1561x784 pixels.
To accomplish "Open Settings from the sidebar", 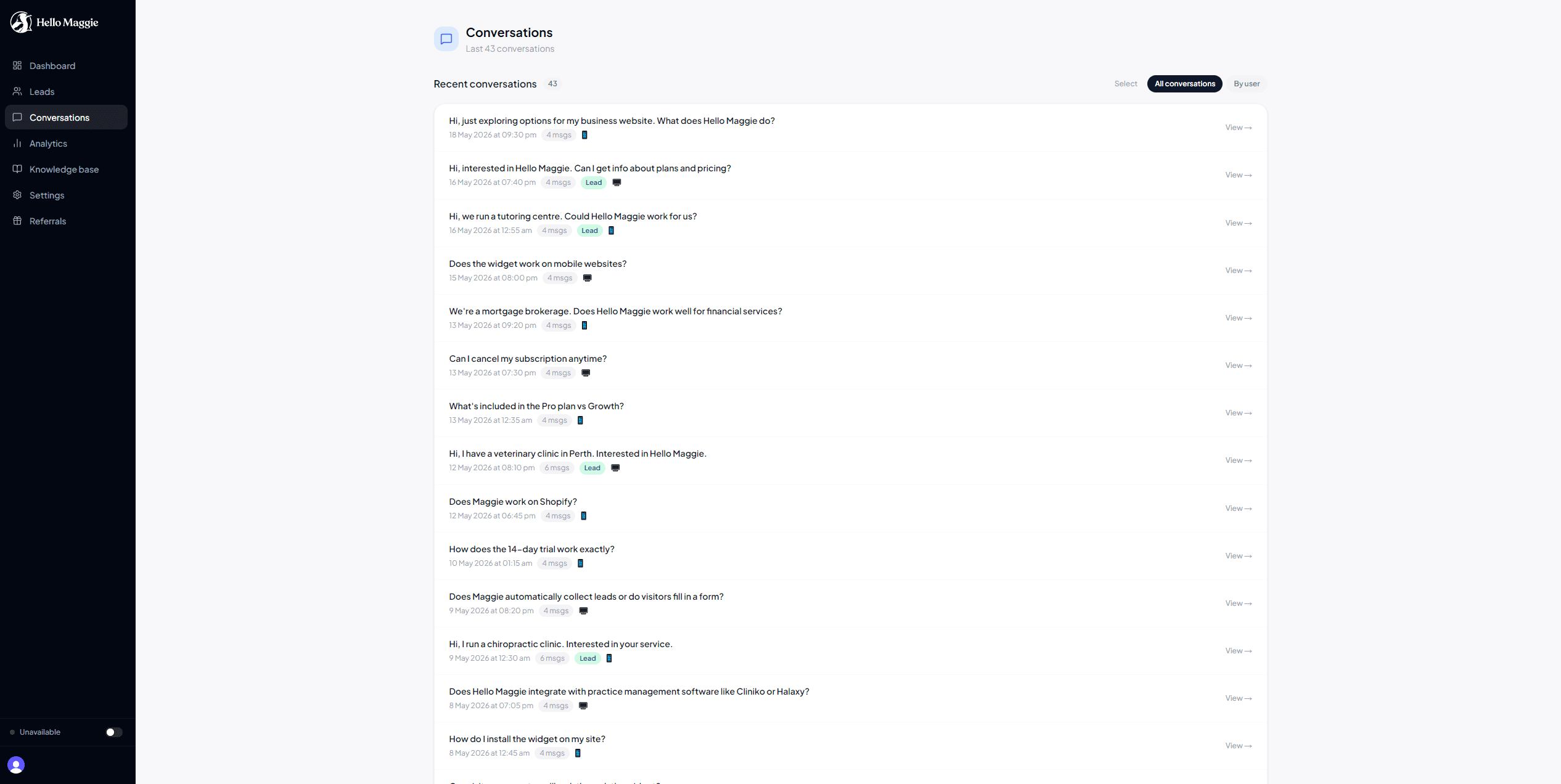I will pyautogui.click(x=66, y=195).
